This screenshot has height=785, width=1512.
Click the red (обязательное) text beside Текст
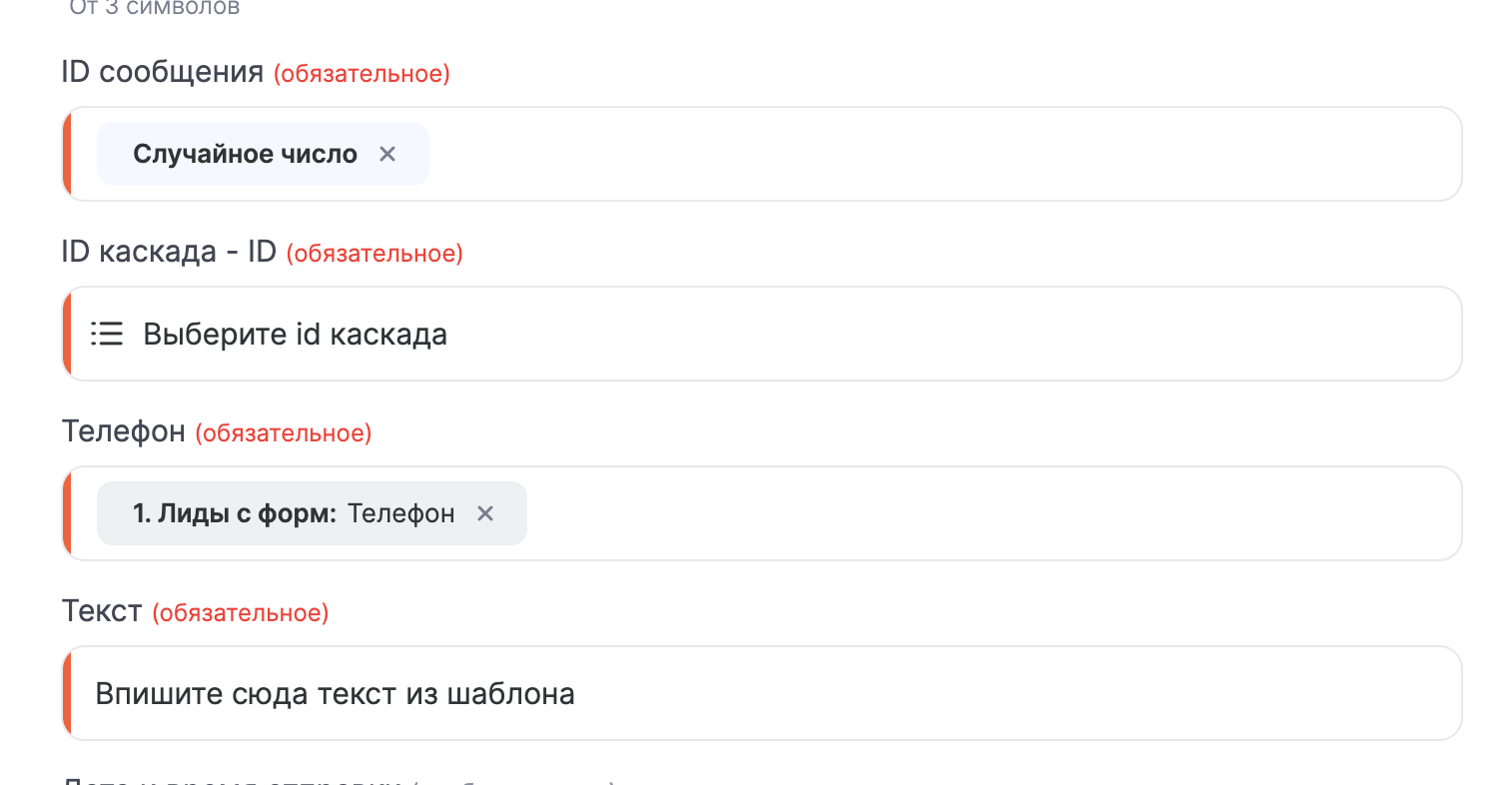pyautogui.click(x=240, y=611)
